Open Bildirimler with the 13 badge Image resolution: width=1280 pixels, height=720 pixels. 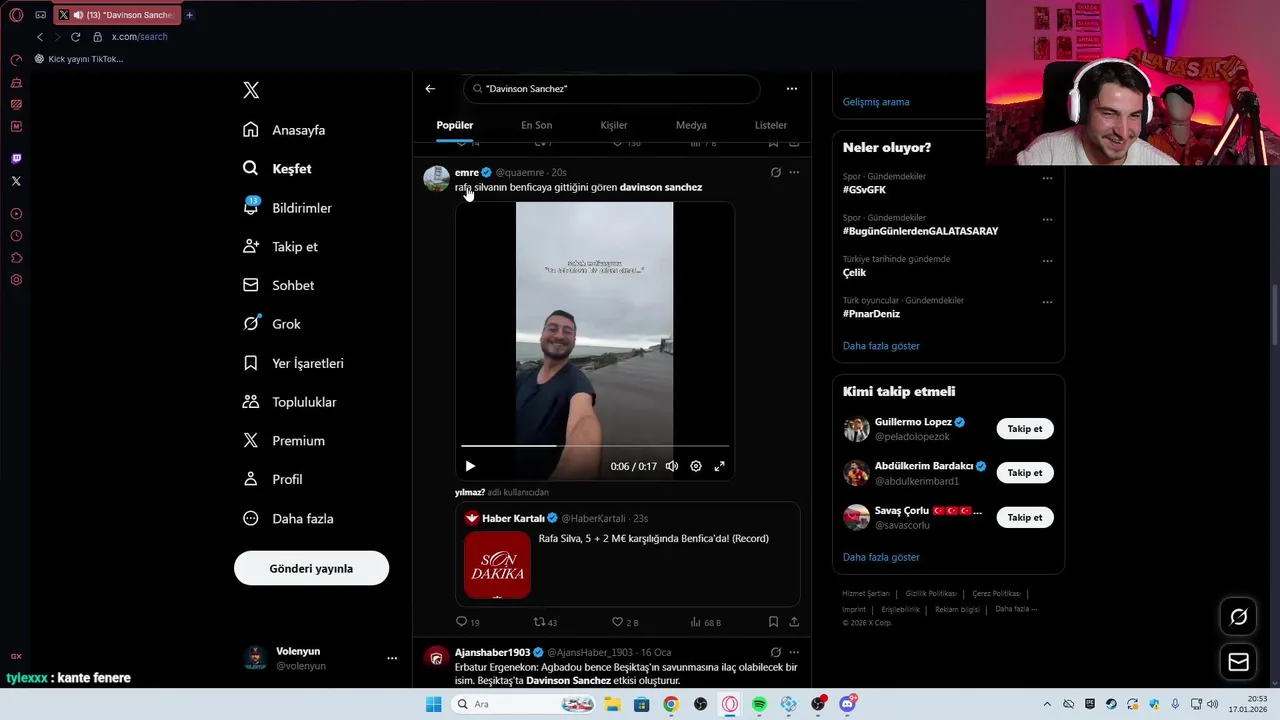287,208
